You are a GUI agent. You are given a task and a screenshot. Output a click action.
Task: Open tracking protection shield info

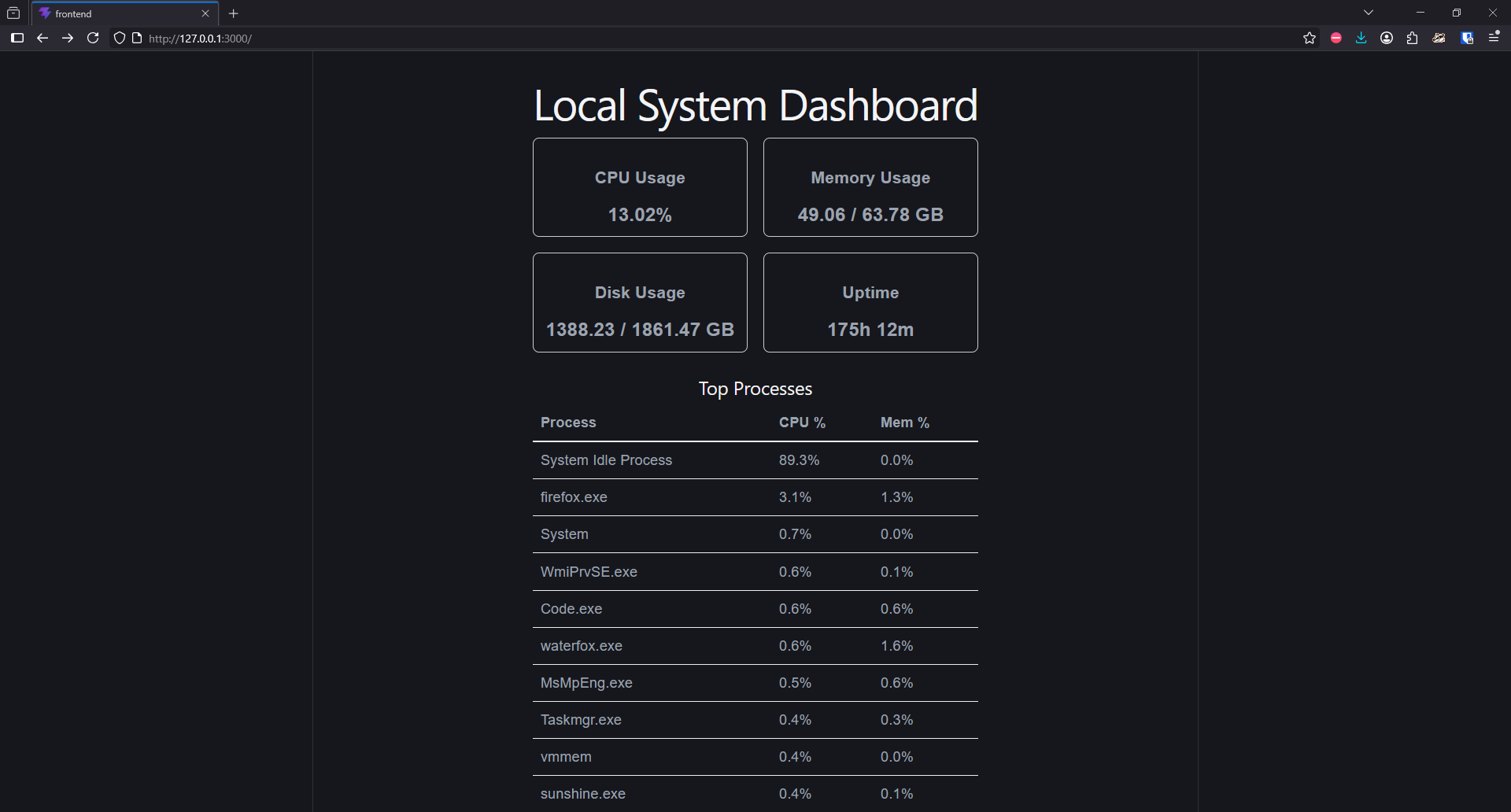120,38
